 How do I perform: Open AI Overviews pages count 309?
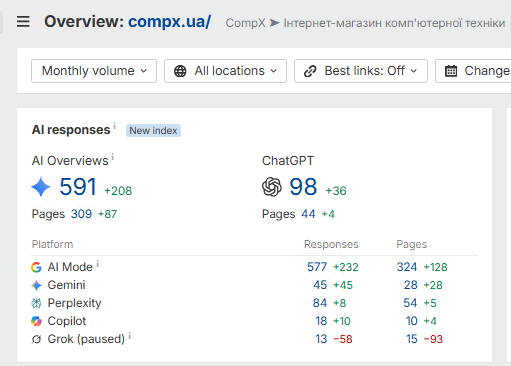tap(81, 214)
